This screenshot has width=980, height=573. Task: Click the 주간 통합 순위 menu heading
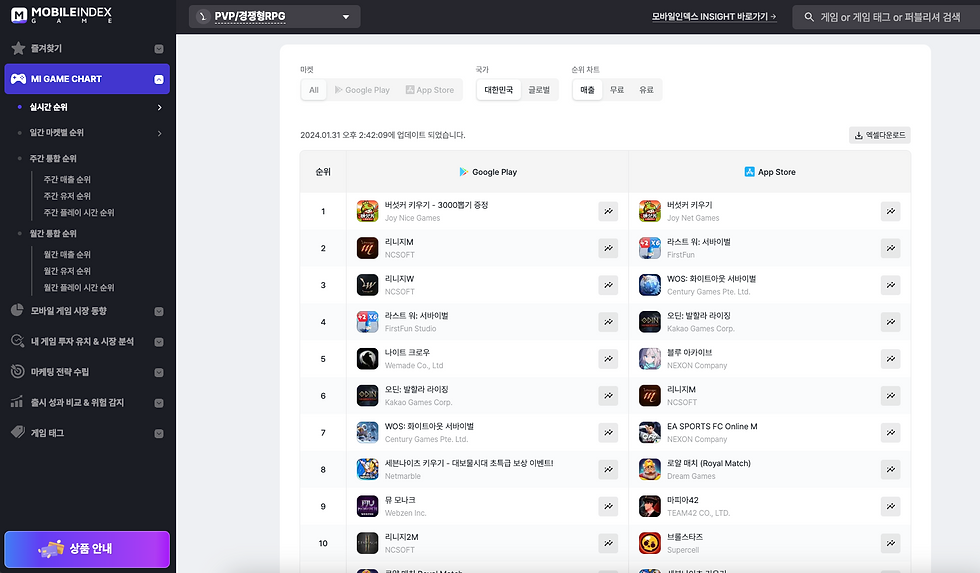53,159
